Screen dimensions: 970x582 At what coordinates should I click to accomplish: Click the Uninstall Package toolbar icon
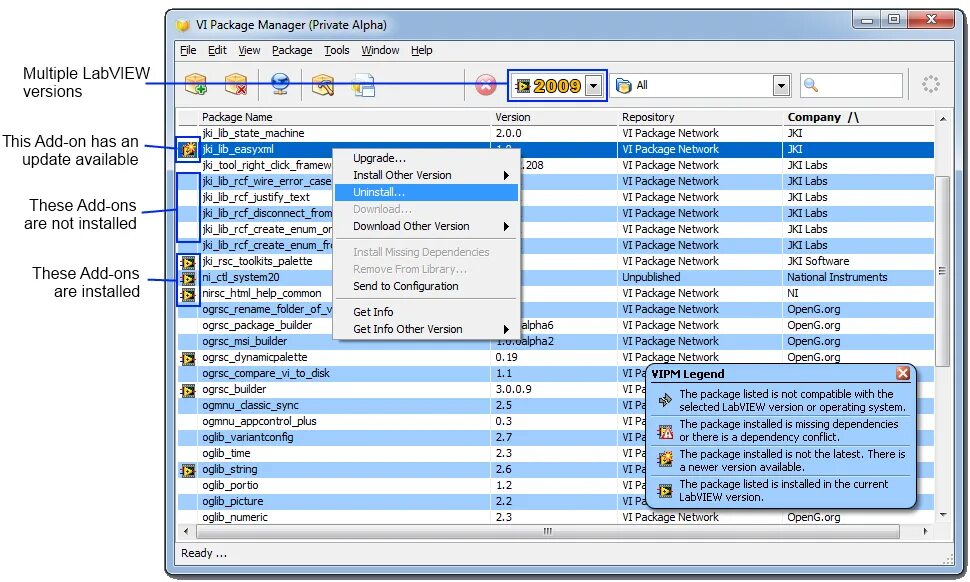[236, 84]
